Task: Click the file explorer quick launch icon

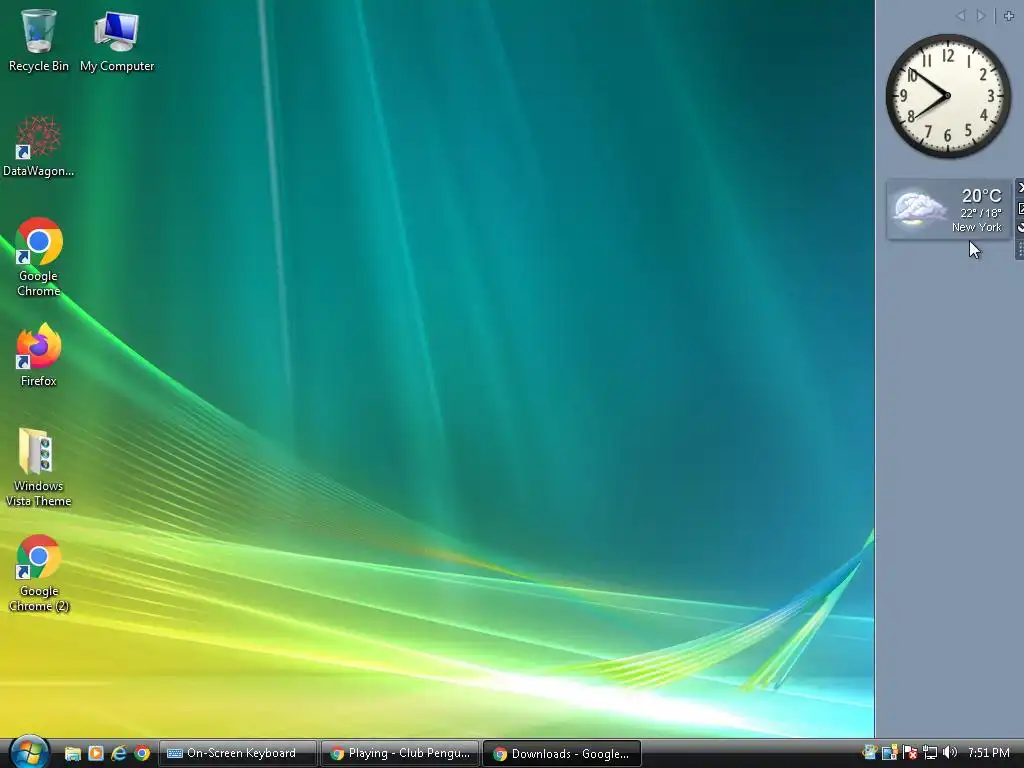Action: (x=72, y=754)
